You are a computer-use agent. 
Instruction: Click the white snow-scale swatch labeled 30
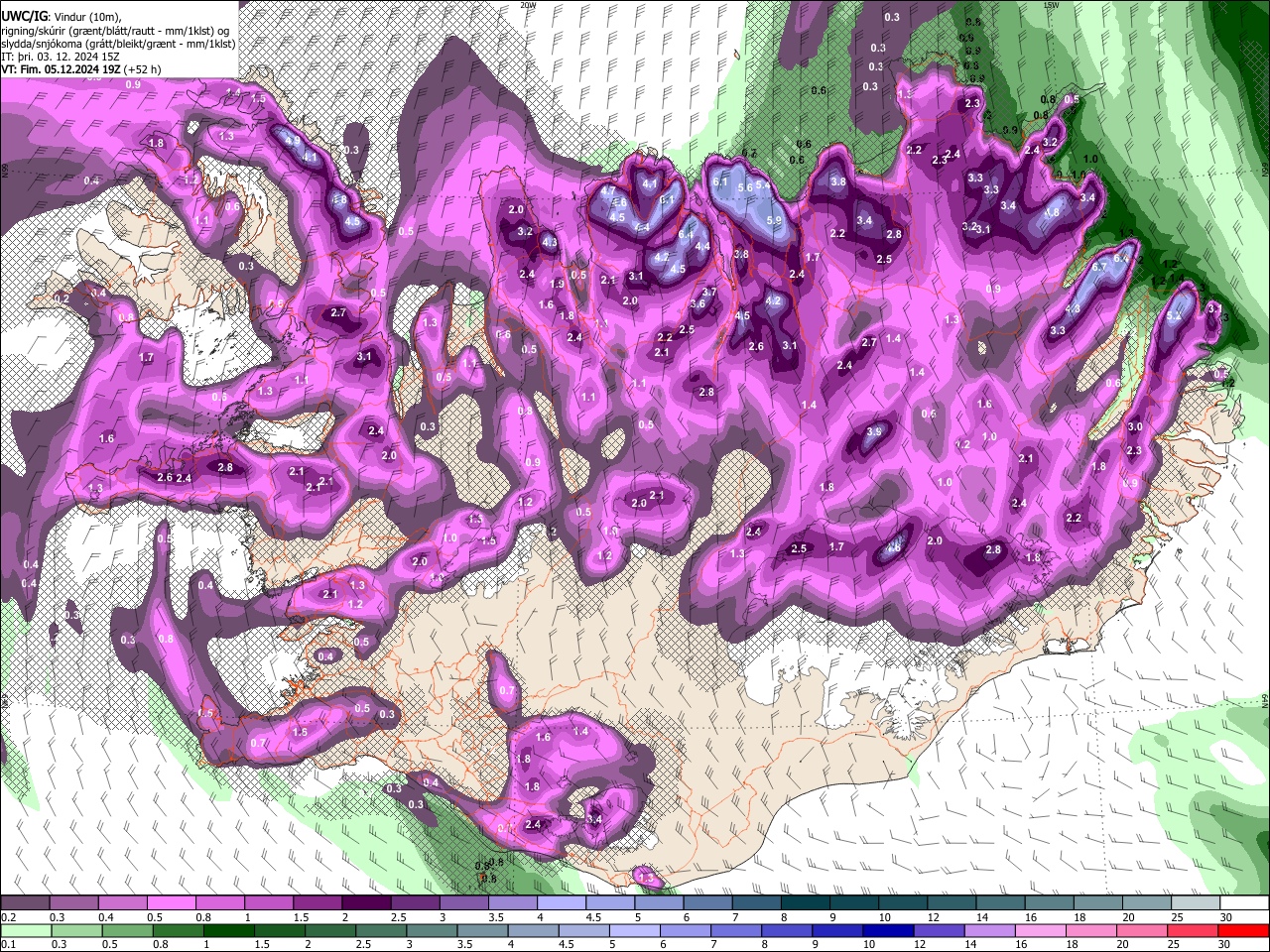pos(1245,903)
